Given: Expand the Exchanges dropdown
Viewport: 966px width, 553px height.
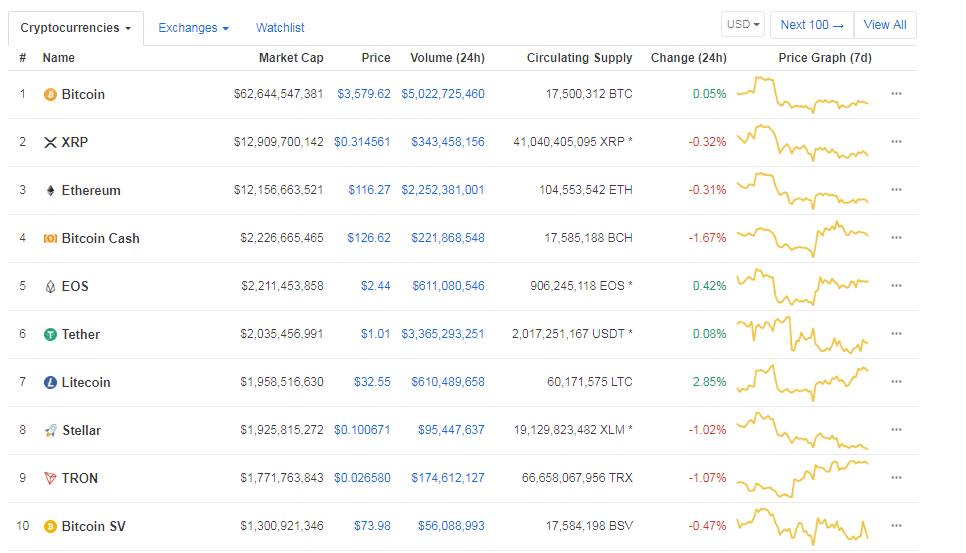Looking at the screenshot, I should (193, 28).
